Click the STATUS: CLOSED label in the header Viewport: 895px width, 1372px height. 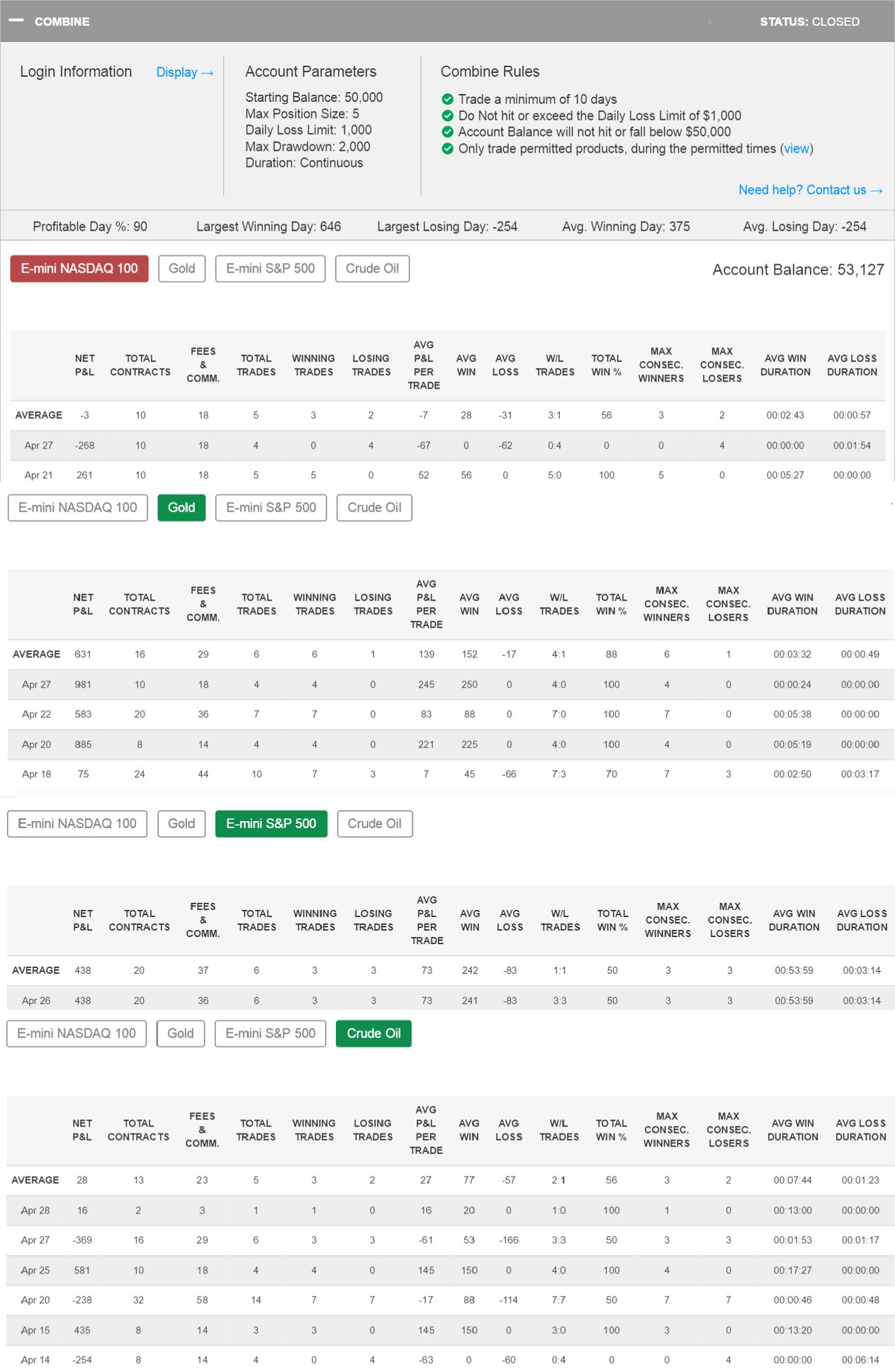coord(809,21)
